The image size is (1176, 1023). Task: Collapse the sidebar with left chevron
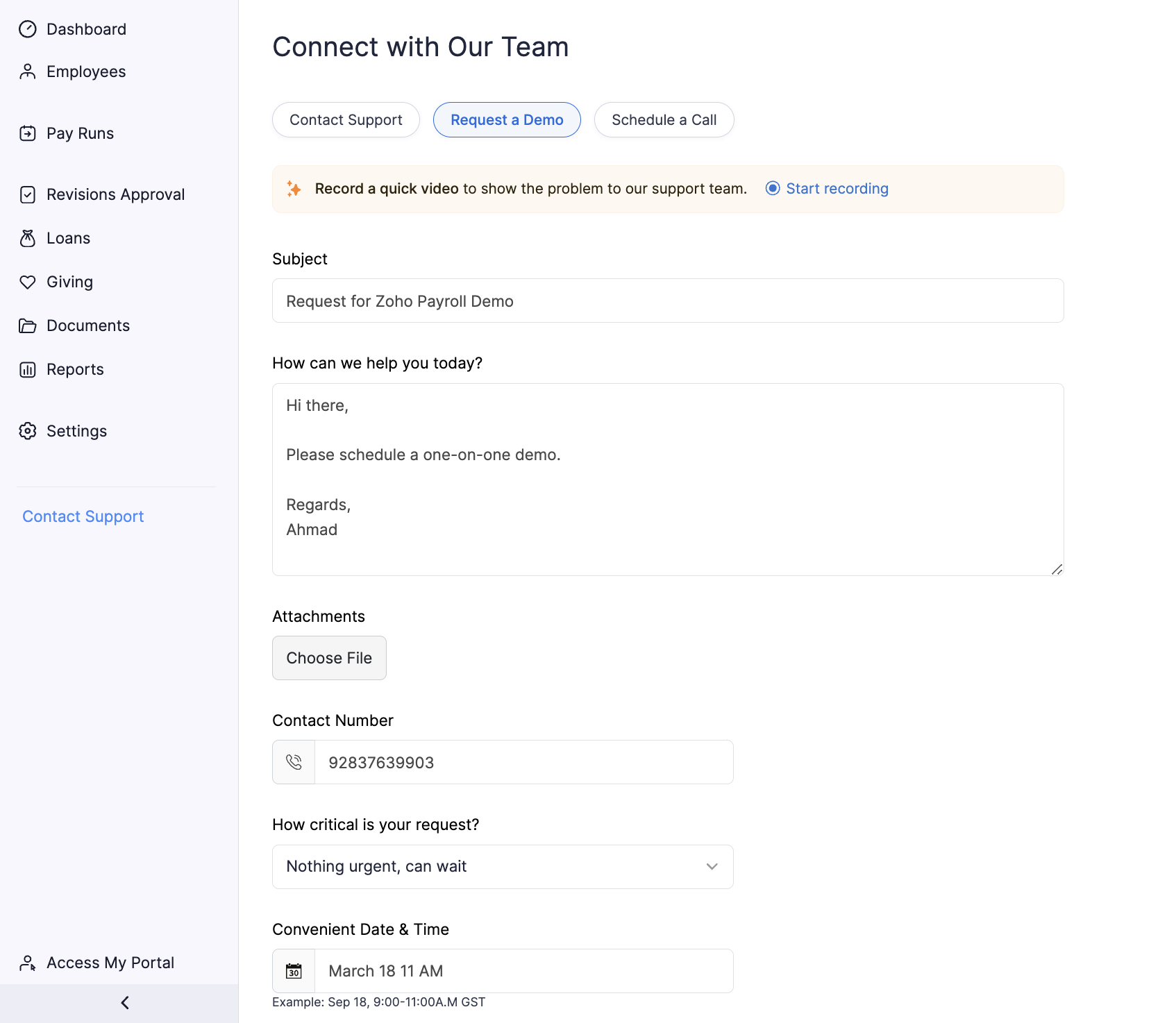[125, 1003]
